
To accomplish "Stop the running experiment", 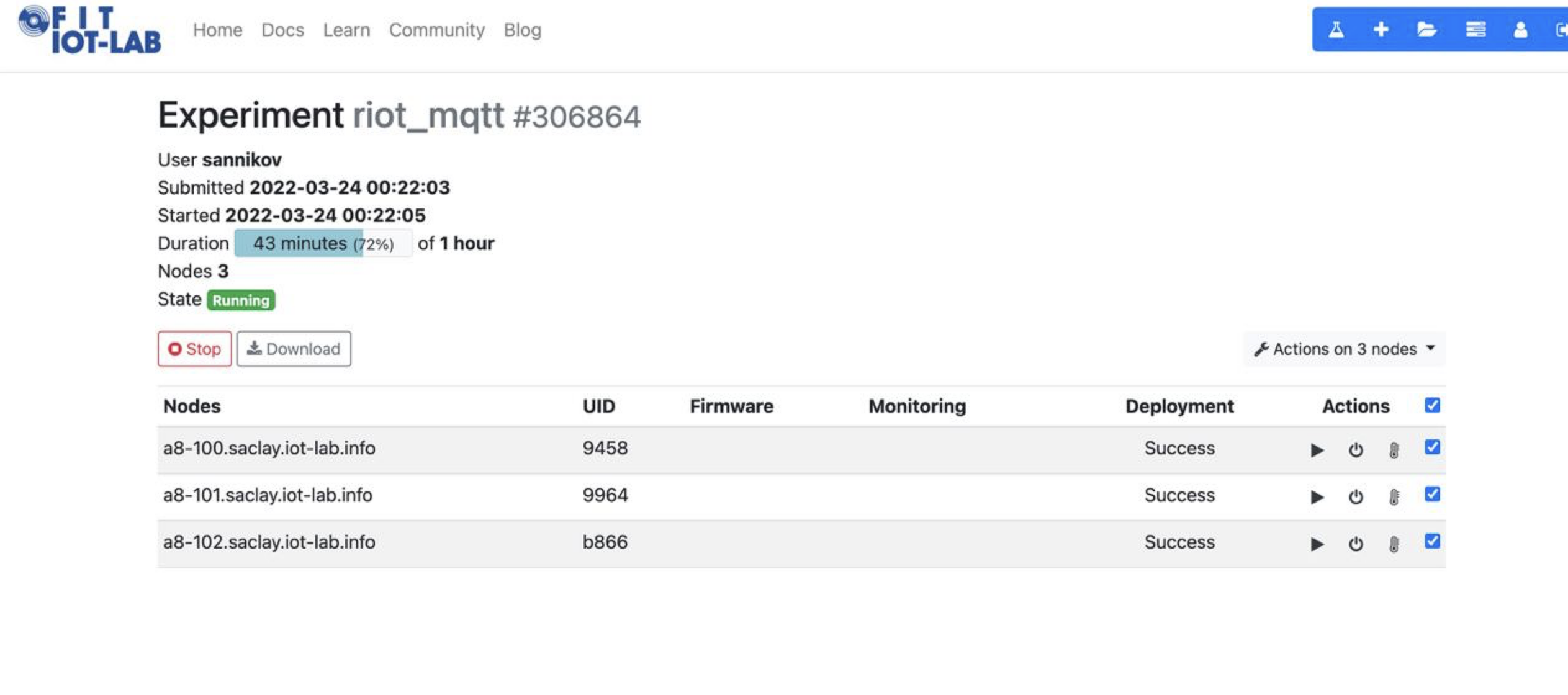I will pos(194,349).
